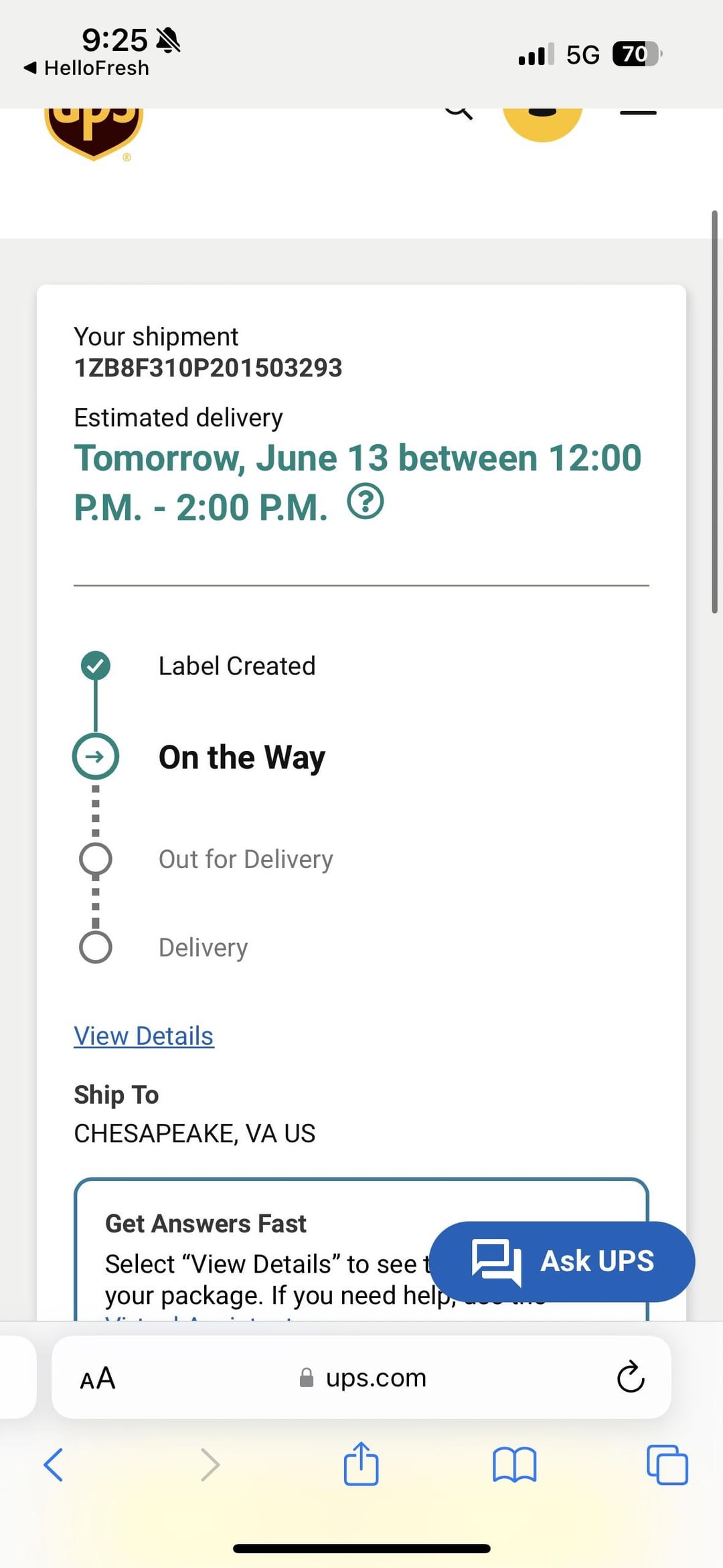This screenshot has height=1568, width=723.
Task: Click the page scrollbar on the right
Action: coord(714,411)
